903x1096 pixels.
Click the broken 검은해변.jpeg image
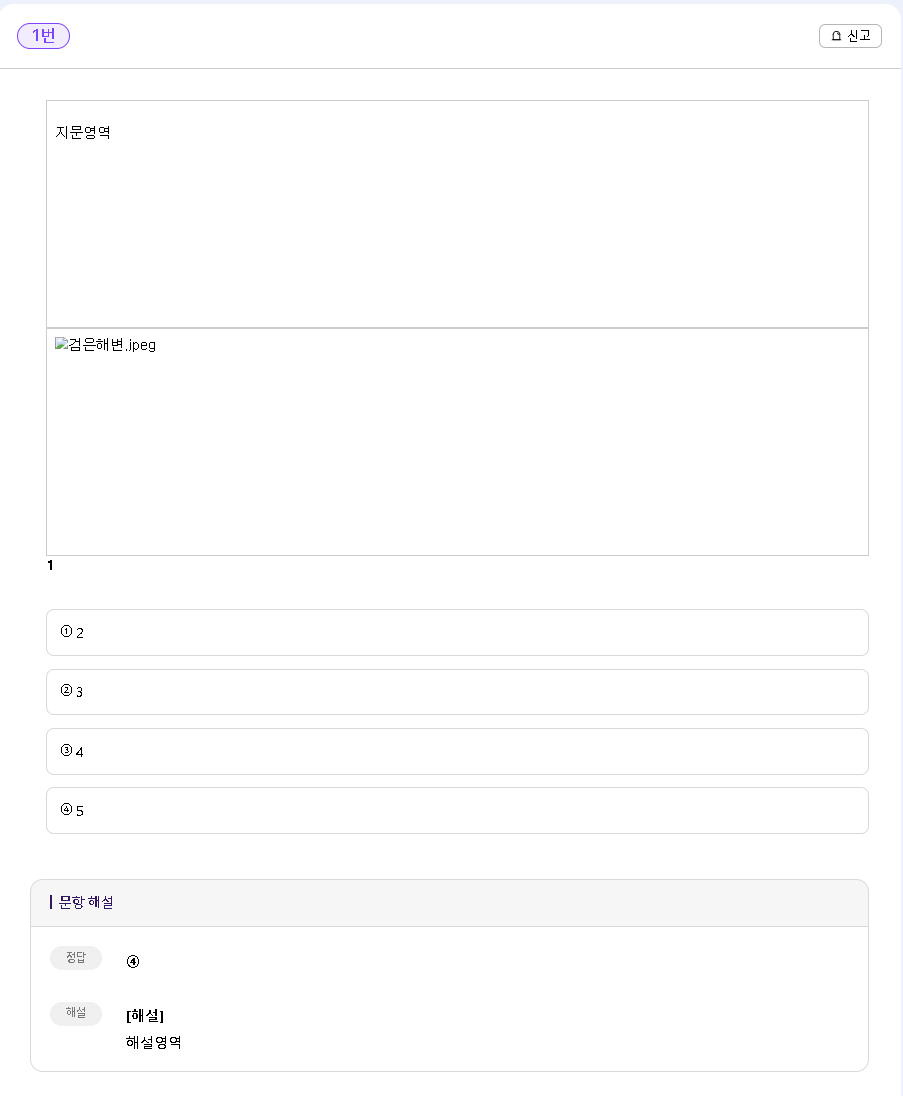pyautogui.click(x=105, y=345)
